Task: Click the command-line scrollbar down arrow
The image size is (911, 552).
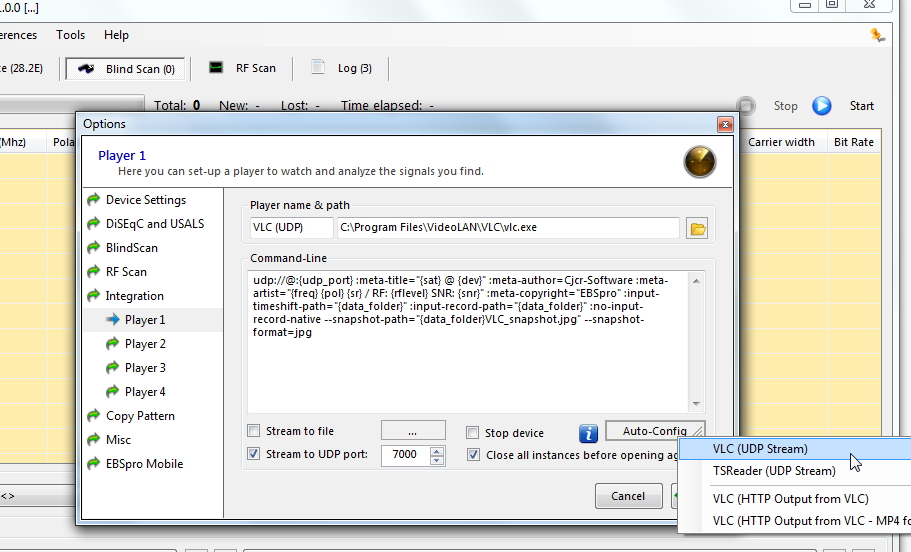Action: point(696,404)
